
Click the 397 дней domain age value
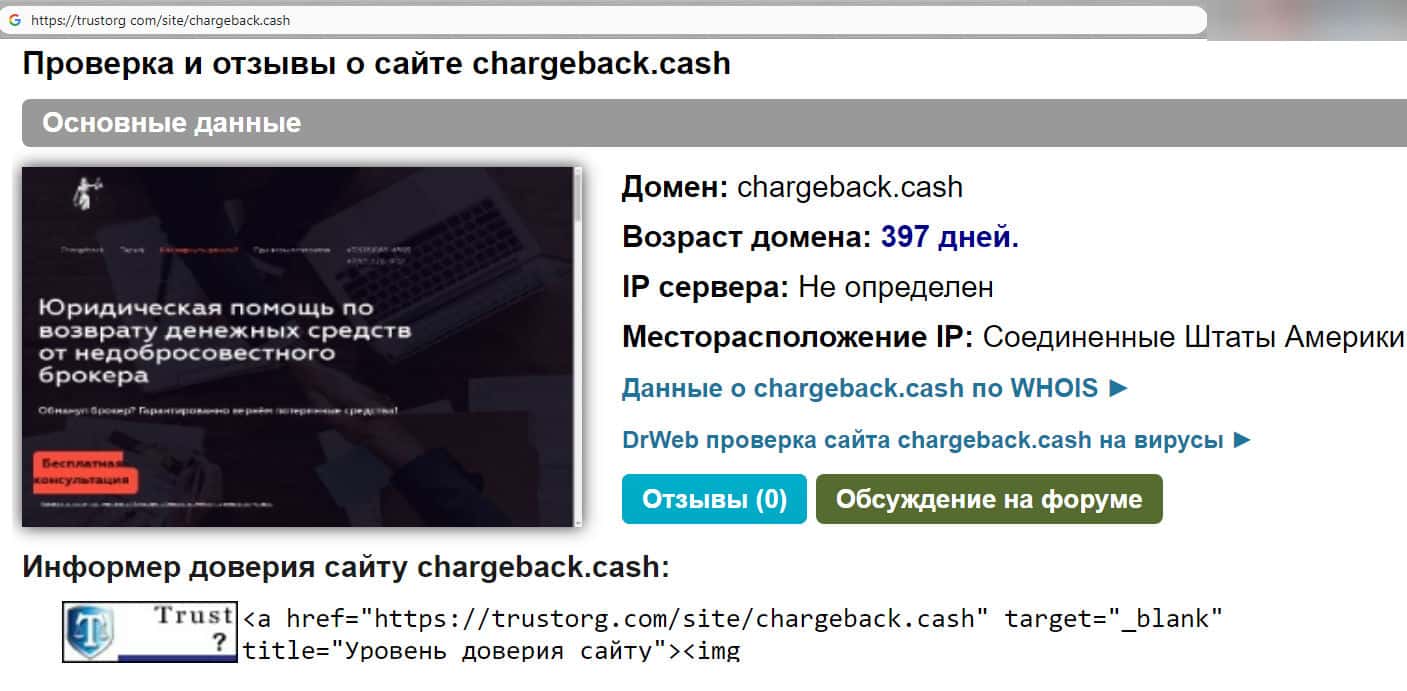pos(950,238)
